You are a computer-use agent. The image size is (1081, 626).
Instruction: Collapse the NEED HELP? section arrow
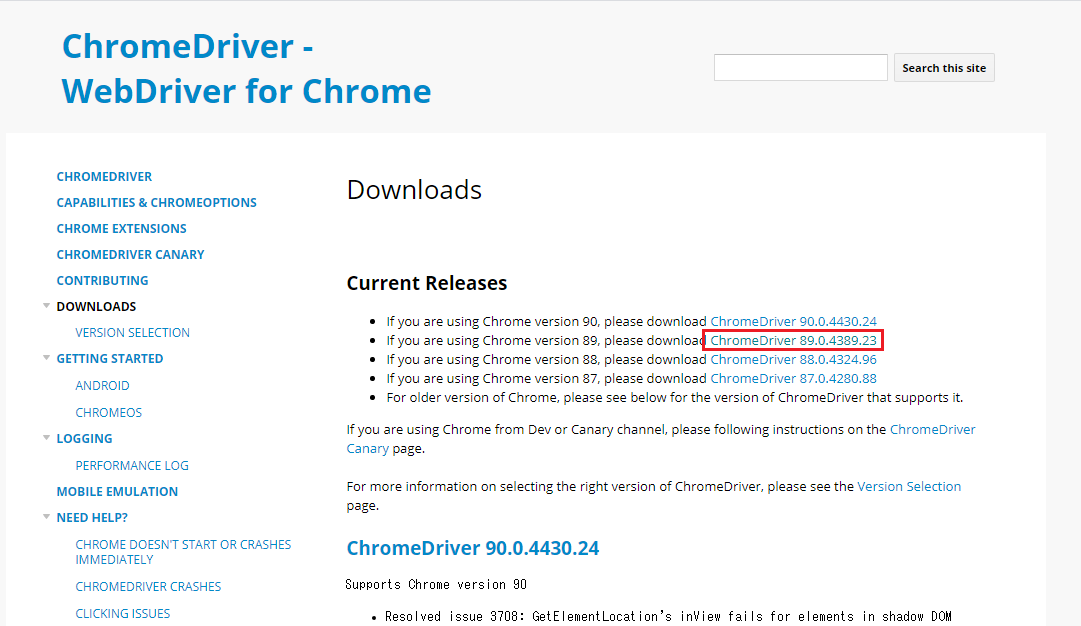[46, 516]
